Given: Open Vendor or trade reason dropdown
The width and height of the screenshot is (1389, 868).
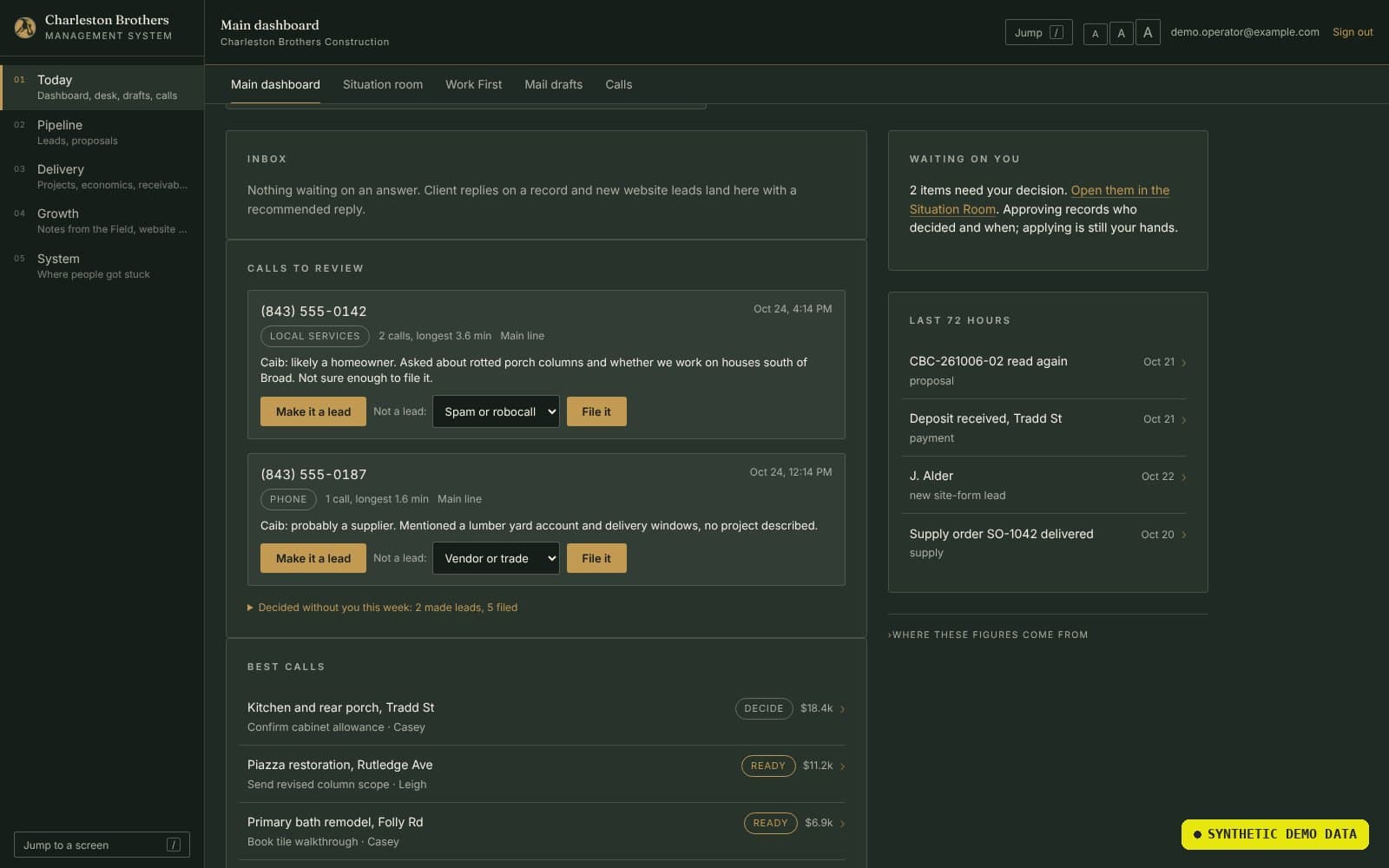Looking at the screenshot, I should pyautogui.click(x=496, y=558).
